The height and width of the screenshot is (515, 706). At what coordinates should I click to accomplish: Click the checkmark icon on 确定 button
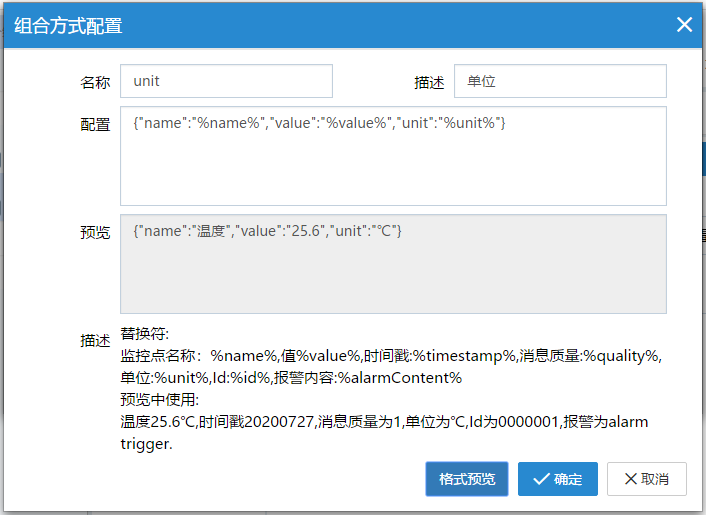(541, 479)
